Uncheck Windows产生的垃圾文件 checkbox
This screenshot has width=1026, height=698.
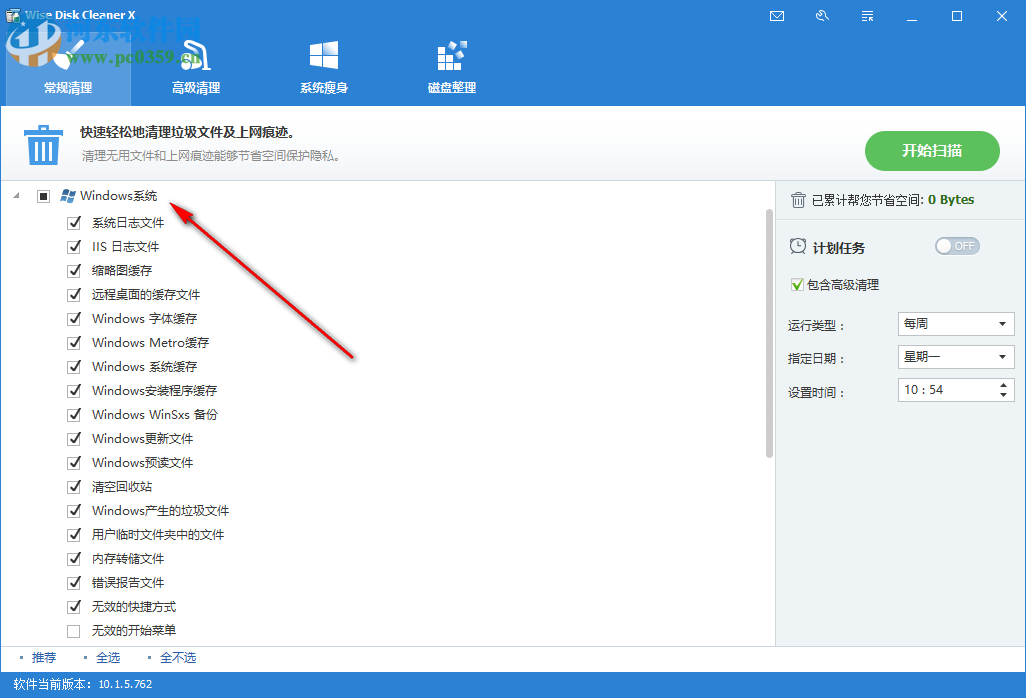pos(74,511)
